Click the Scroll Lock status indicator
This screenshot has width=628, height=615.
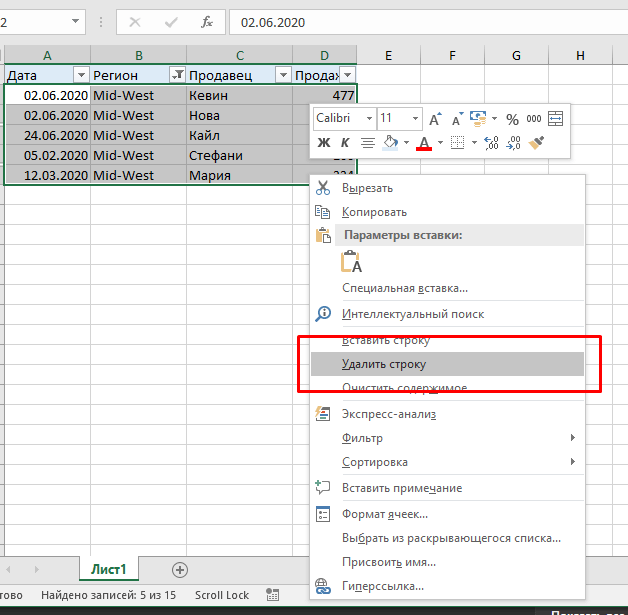[222, 595]
